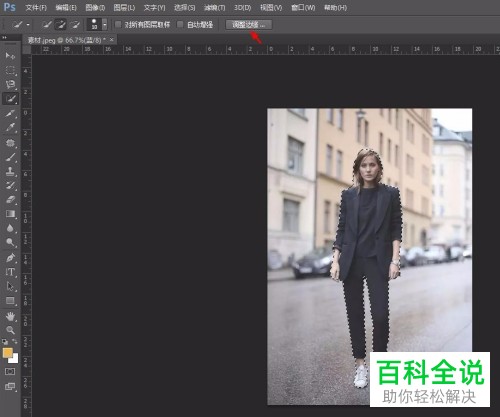
Task: Expand the toolbox with double-arrow button
Action: (x=4, y=38)
